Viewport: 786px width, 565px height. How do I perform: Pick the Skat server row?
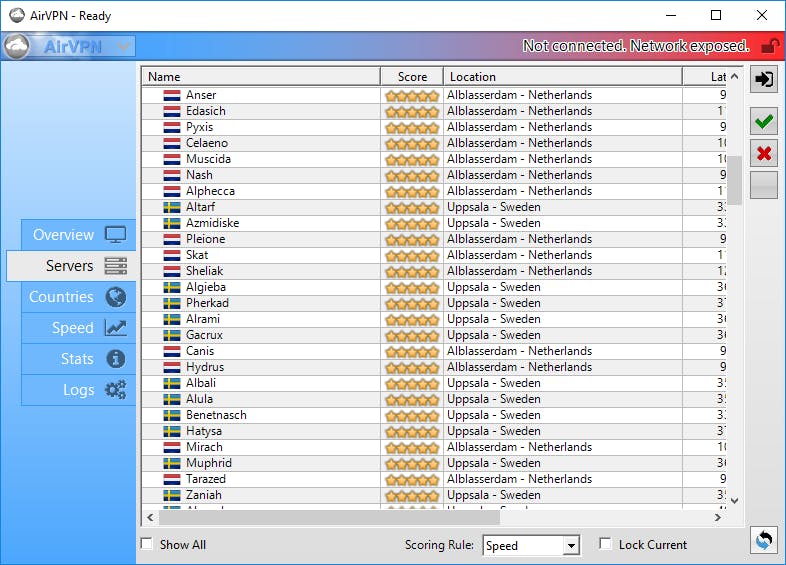point(434,255)
